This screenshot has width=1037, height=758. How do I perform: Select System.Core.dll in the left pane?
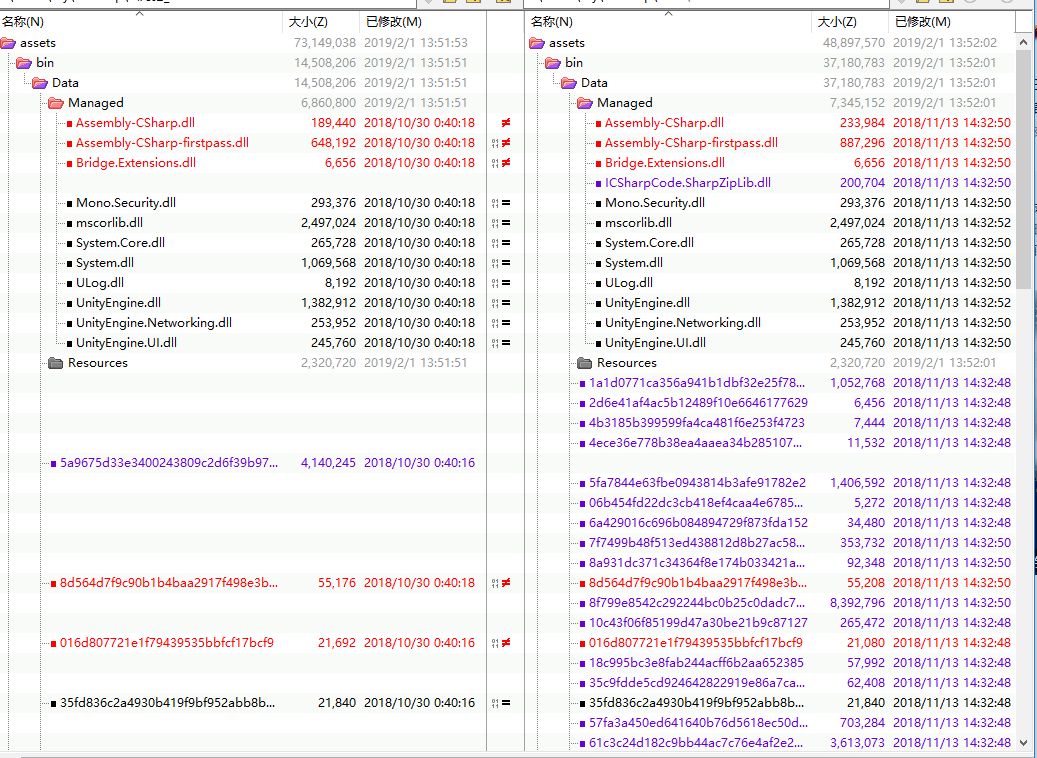coord(120,243)
